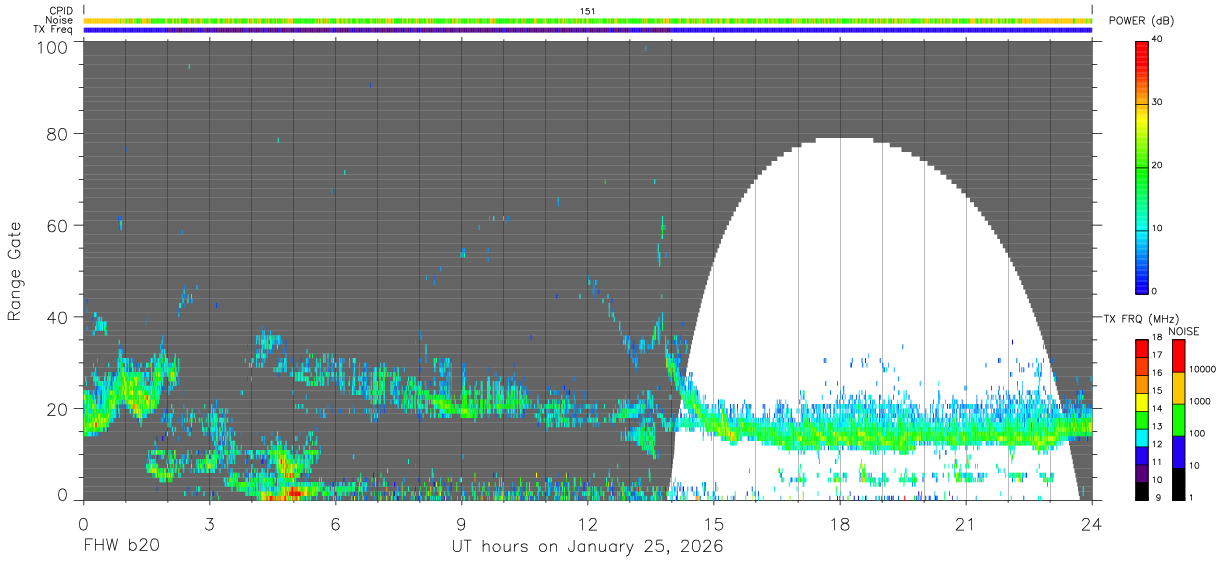Click the blue TX Freq strip above plot
1228x567 pixels.
coord(588,30)
